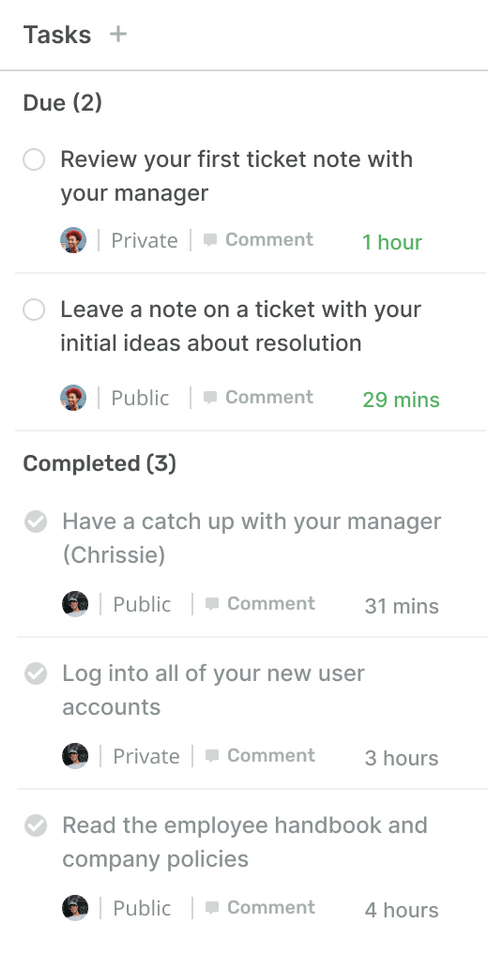Comment on 'Leave a note on a ticket' task
The height and width of the screenshot is (953, 488).
pyautogui.click(x=258, y=397)
